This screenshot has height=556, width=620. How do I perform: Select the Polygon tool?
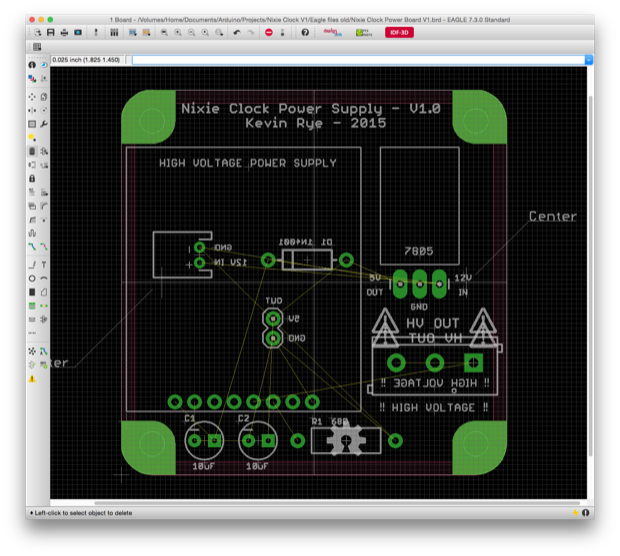click(x=44, y=292)
